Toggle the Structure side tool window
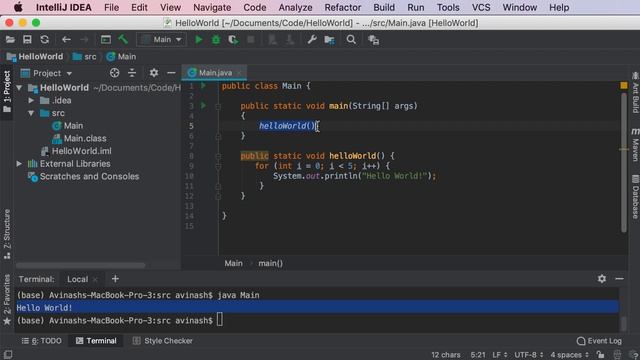The width and height of the screenshot is (640, 360). [7, 234]
